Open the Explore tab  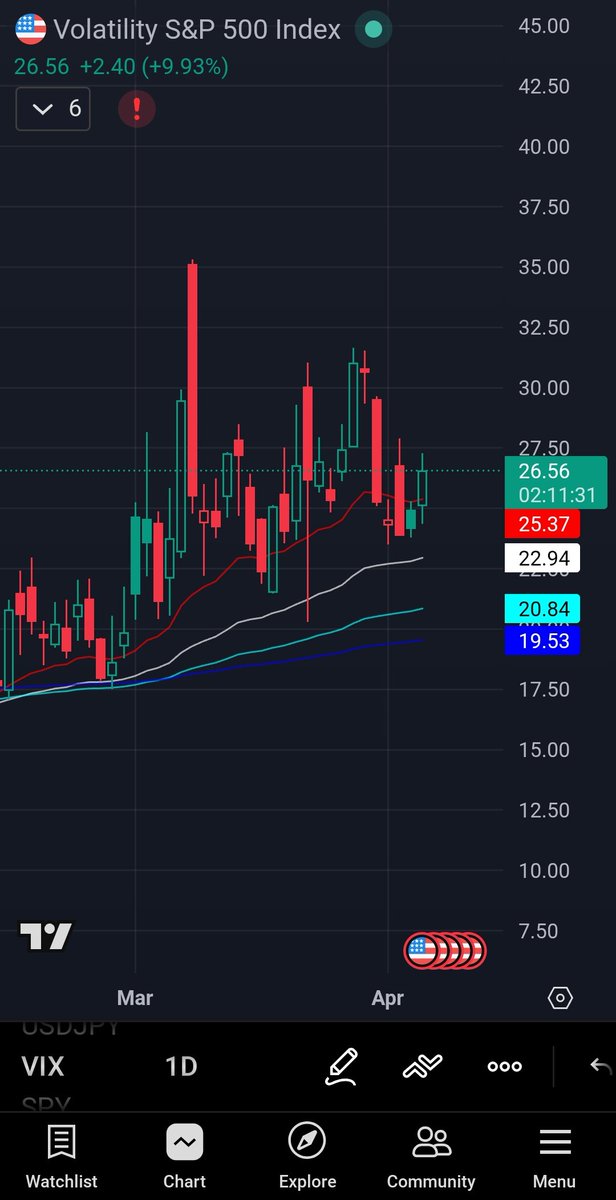[307, 1156]
